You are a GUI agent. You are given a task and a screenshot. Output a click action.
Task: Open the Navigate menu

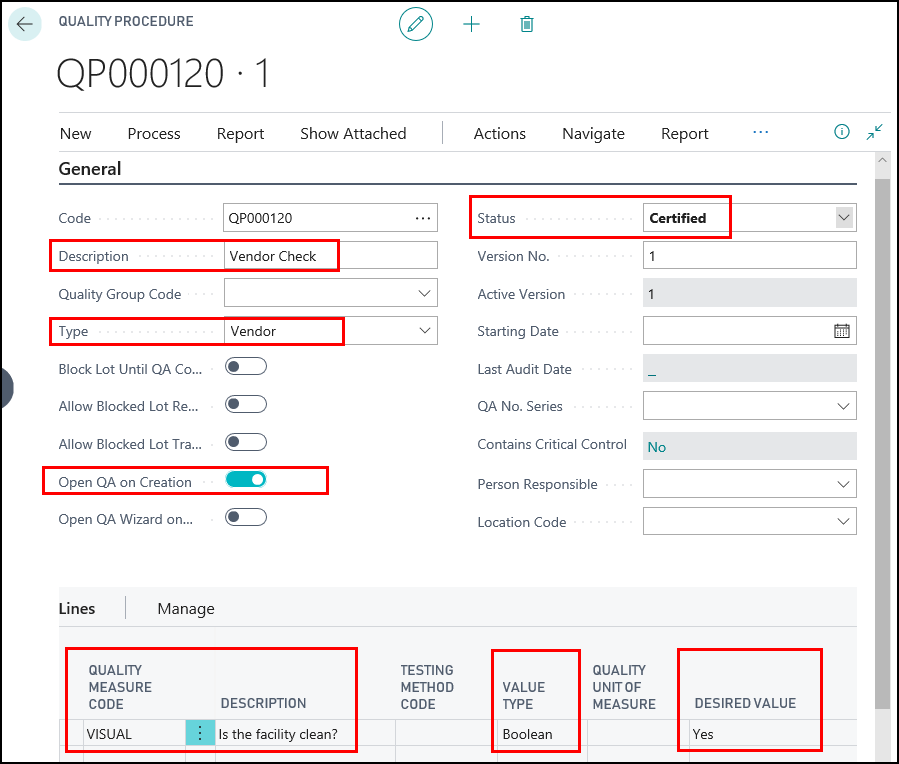point(593,133)
